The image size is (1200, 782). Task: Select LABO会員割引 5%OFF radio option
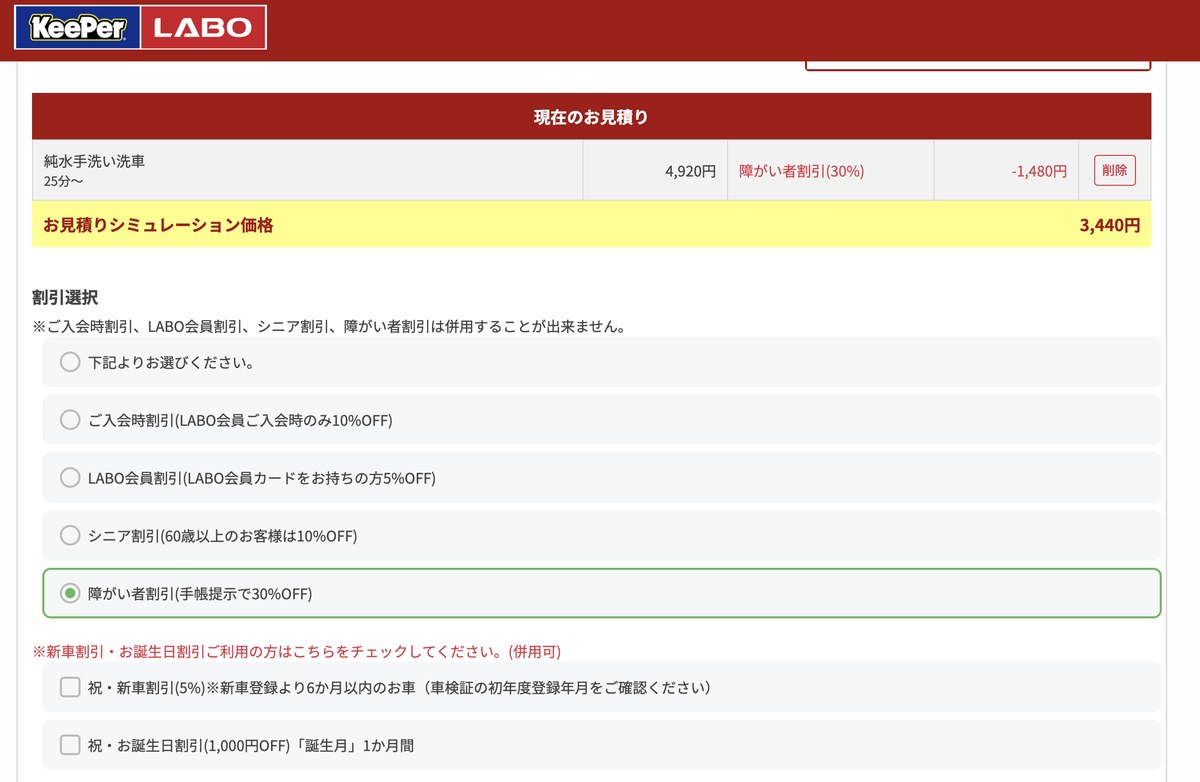(x=70, y=478)
